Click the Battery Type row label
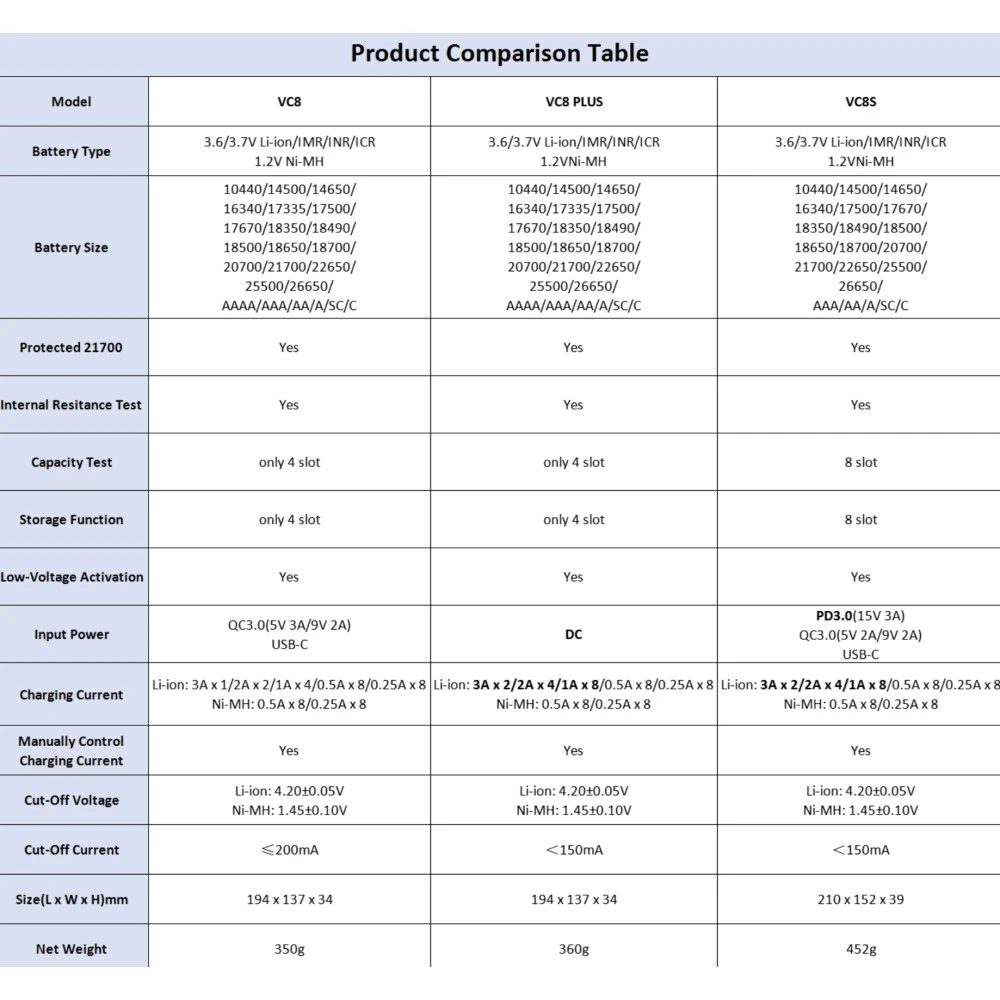 (71, 151)
